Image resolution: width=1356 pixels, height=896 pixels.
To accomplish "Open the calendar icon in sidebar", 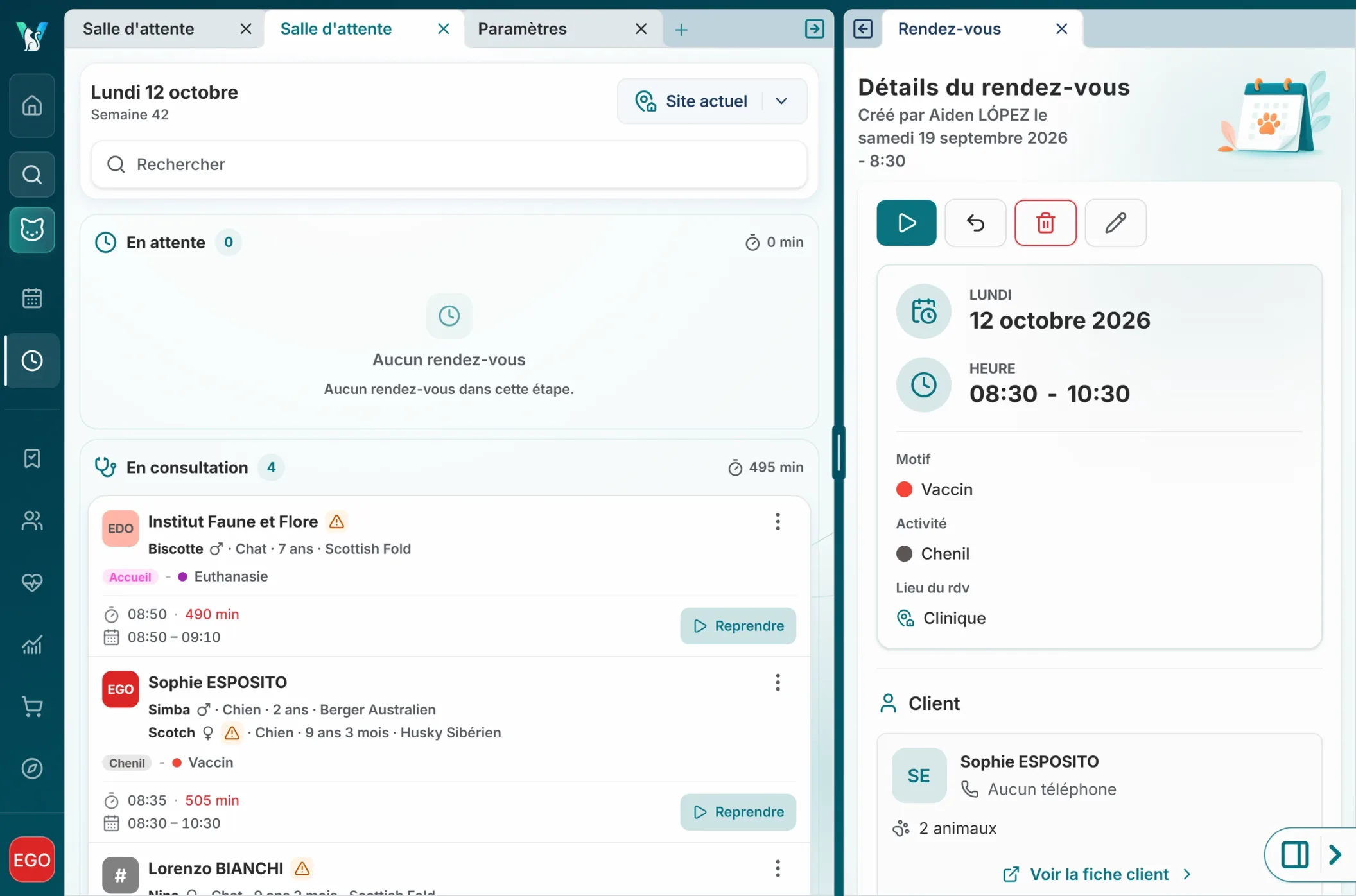I will click(x=31, y=298).
